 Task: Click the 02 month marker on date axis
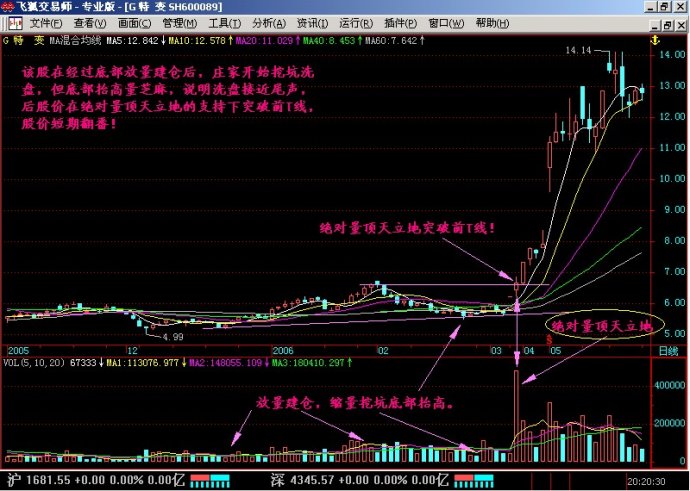click(x=383, y=351)
